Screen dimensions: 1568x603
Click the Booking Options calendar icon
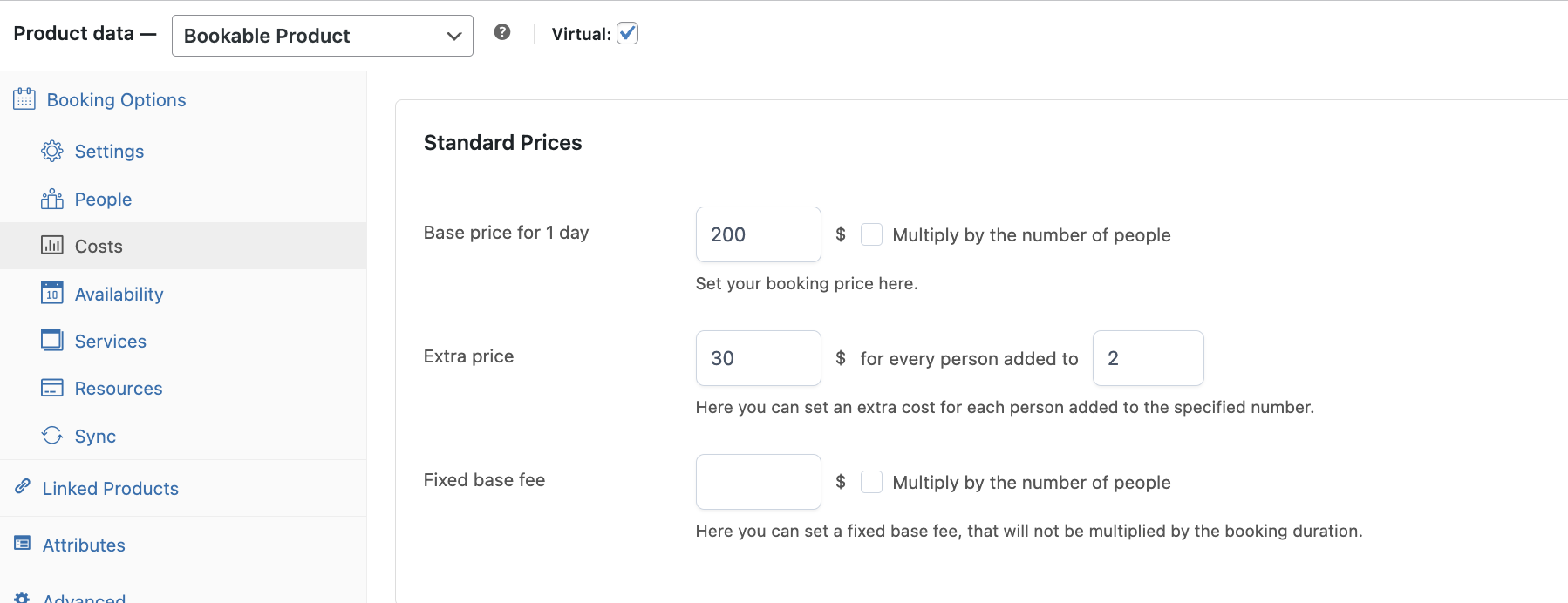[24, 99]
